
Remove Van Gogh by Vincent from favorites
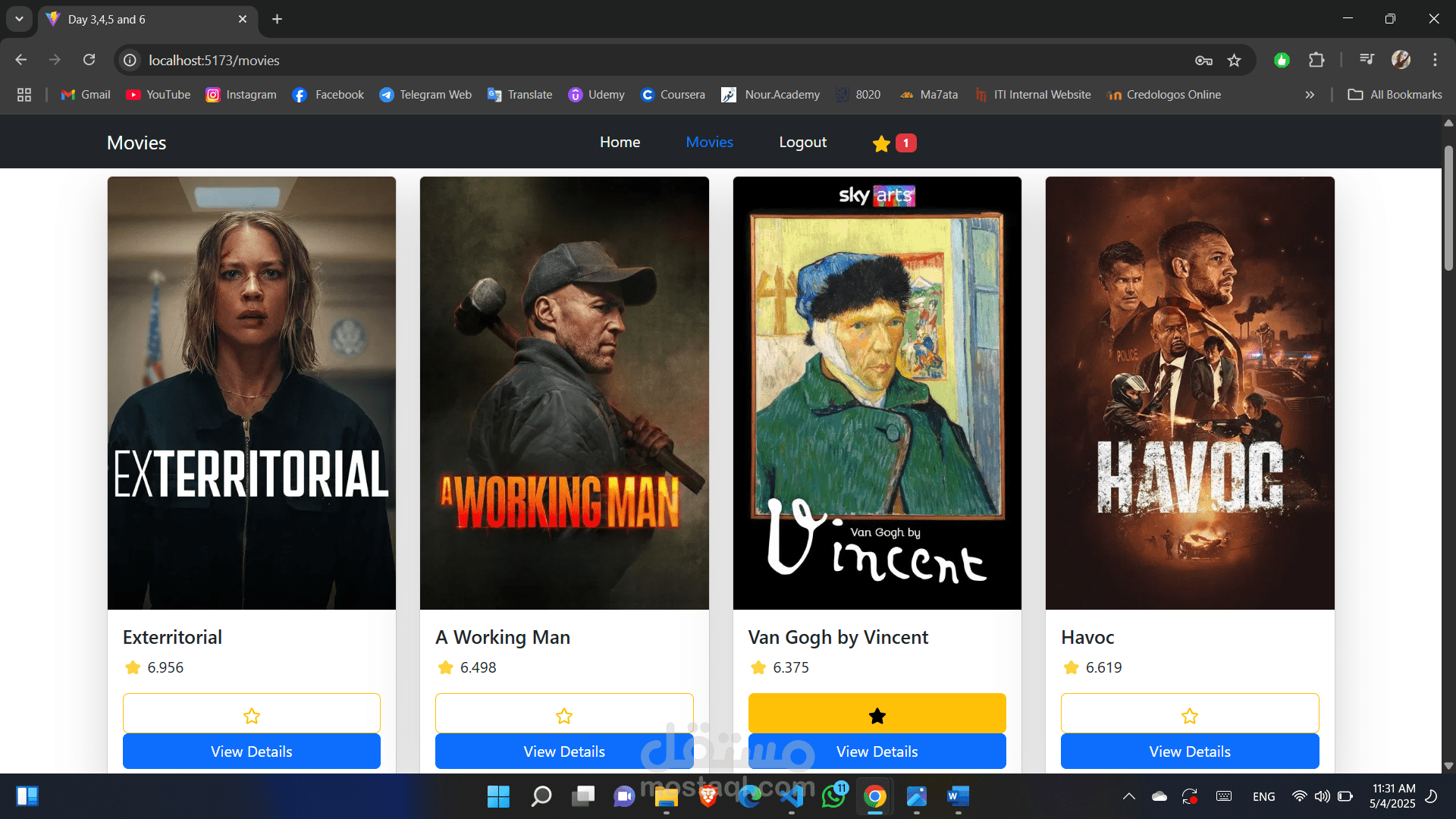pos(877,714)
